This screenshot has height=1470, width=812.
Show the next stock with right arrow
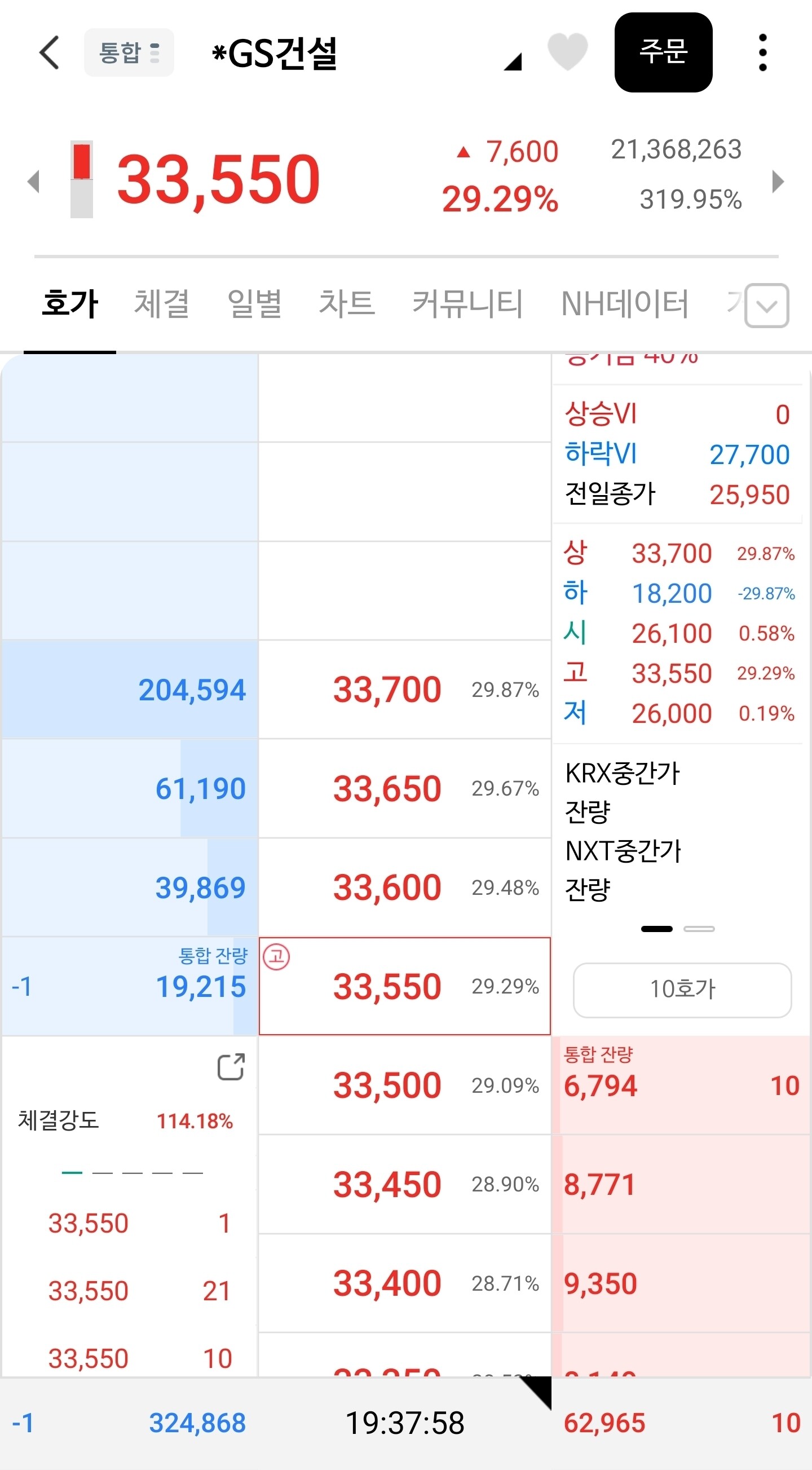(778, 182)
